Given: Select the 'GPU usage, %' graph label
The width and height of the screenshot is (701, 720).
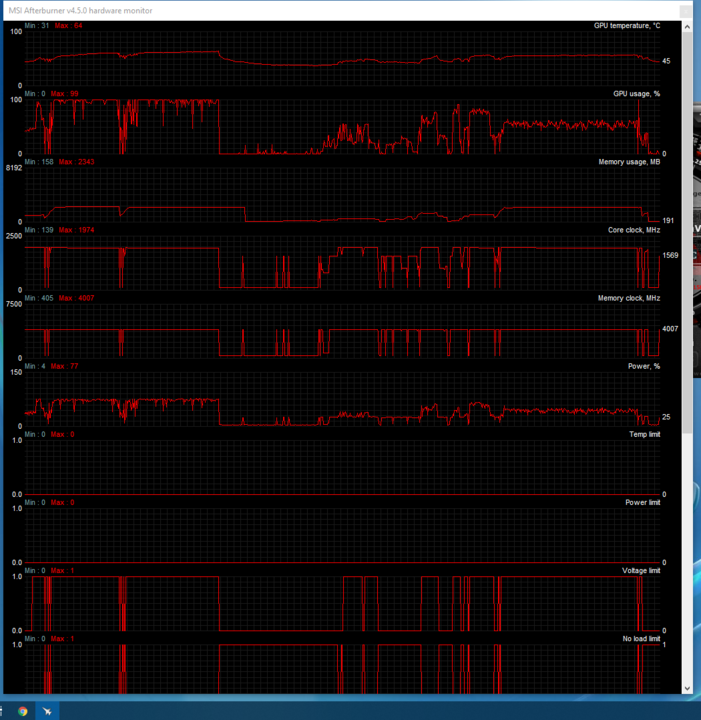Looking at the screenshot, I should (636, 94).
